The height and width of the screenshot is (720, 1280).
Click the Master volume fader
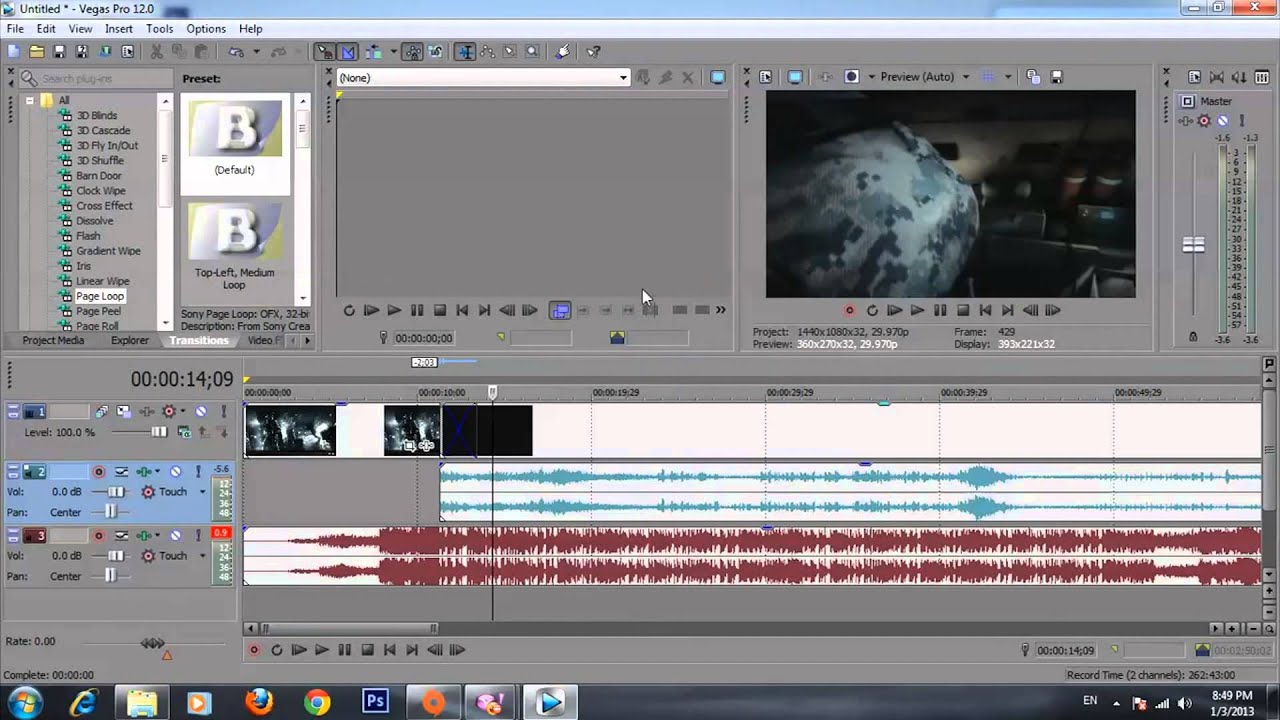pyautogui.click(x=1193, y=245)
